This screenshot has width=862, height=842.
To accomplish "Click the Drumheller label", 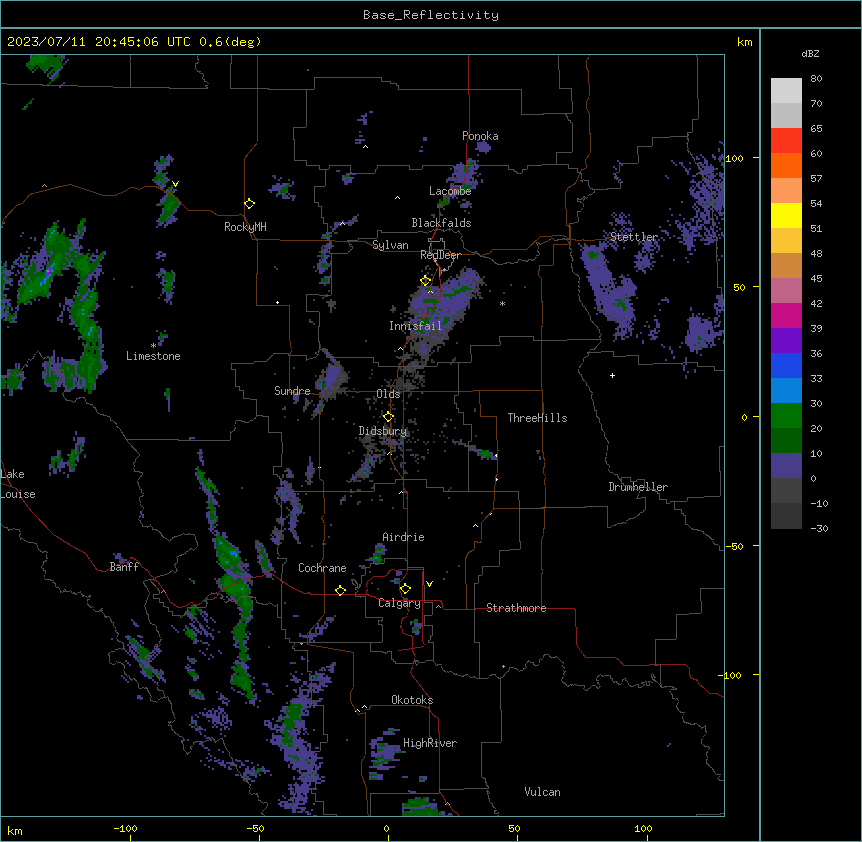I will (638, 487).
